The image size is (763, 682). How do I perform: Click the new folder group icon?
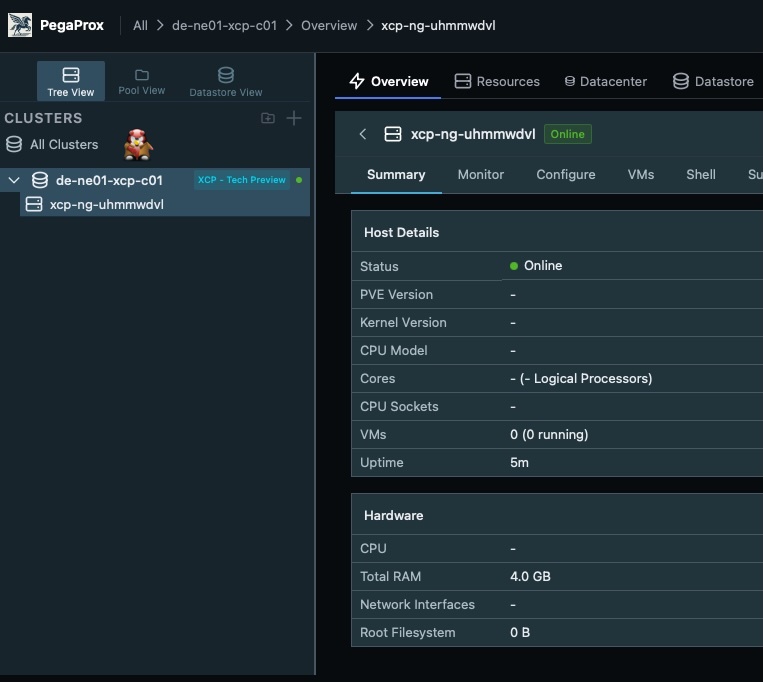click(268, 118)
